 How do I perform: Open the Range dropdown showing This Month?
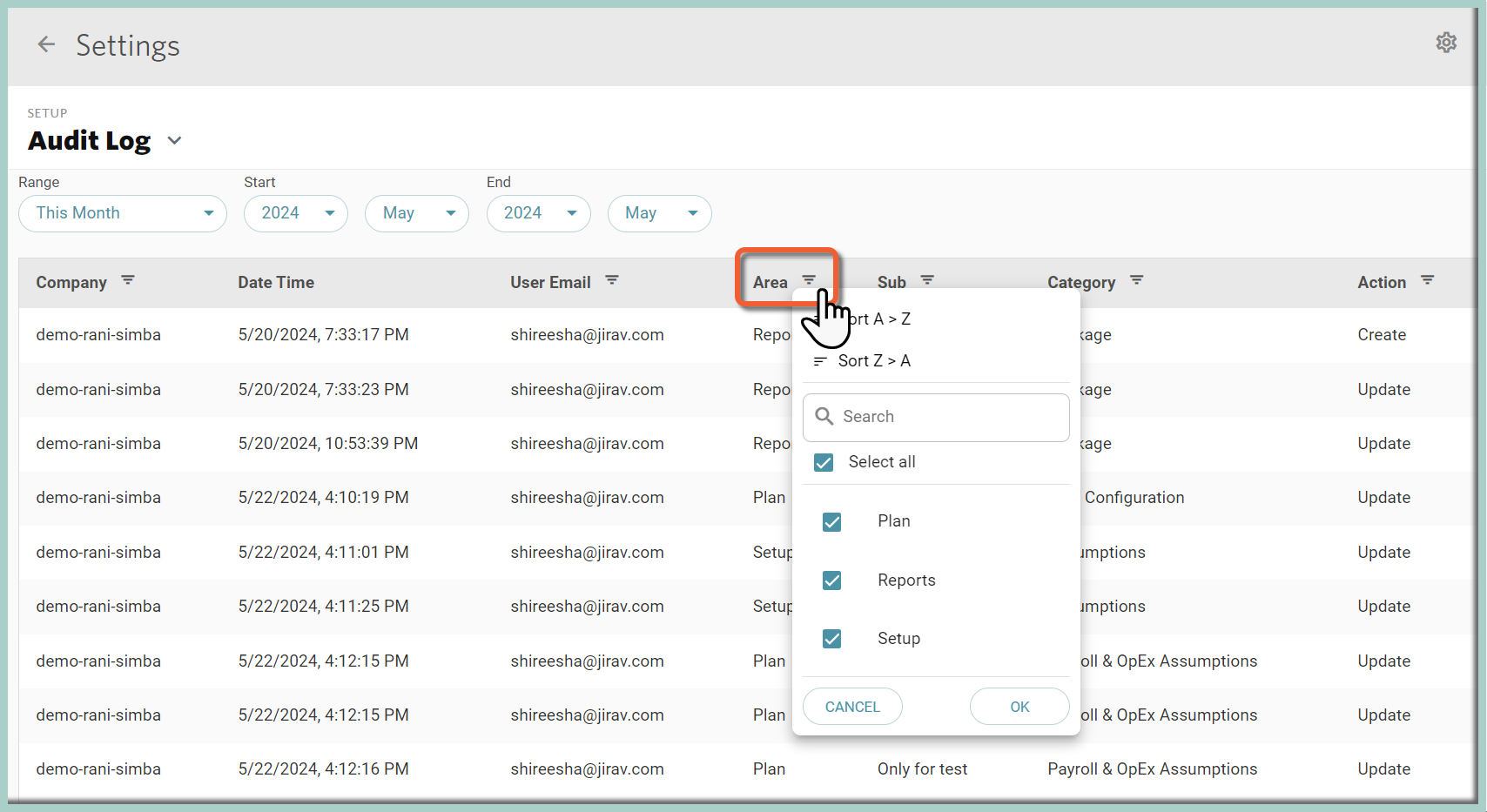[123, 213]
